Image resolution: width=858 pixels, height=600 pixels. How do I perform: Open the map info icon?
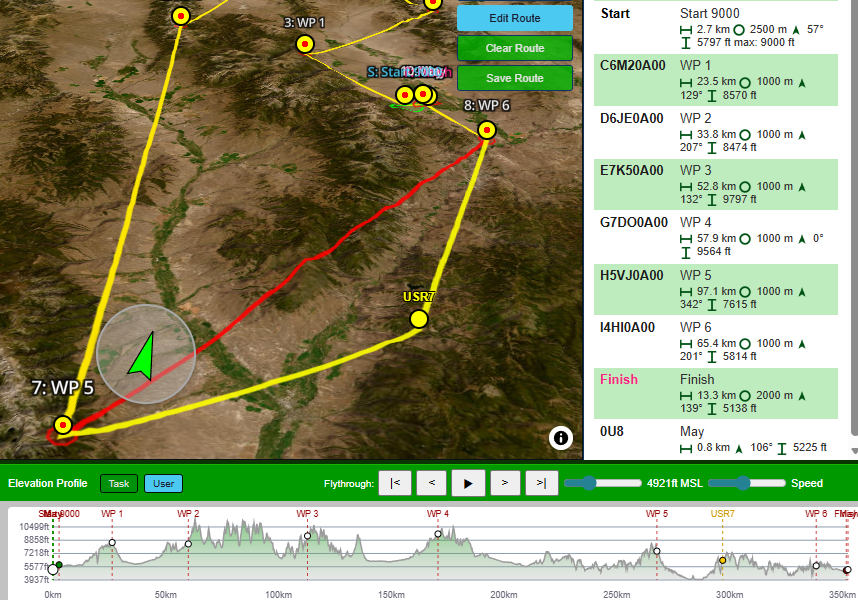[561, 438]
